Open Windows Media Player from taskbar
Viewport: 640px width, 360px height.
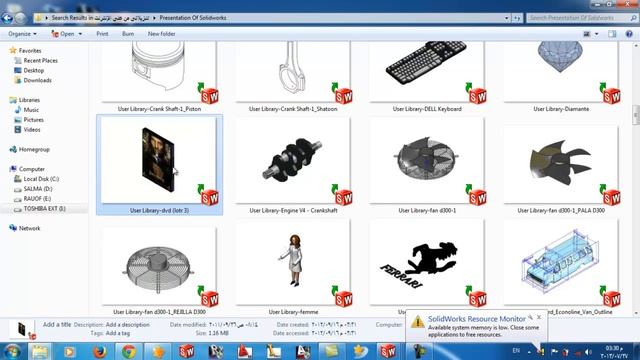tap(69, 351)
